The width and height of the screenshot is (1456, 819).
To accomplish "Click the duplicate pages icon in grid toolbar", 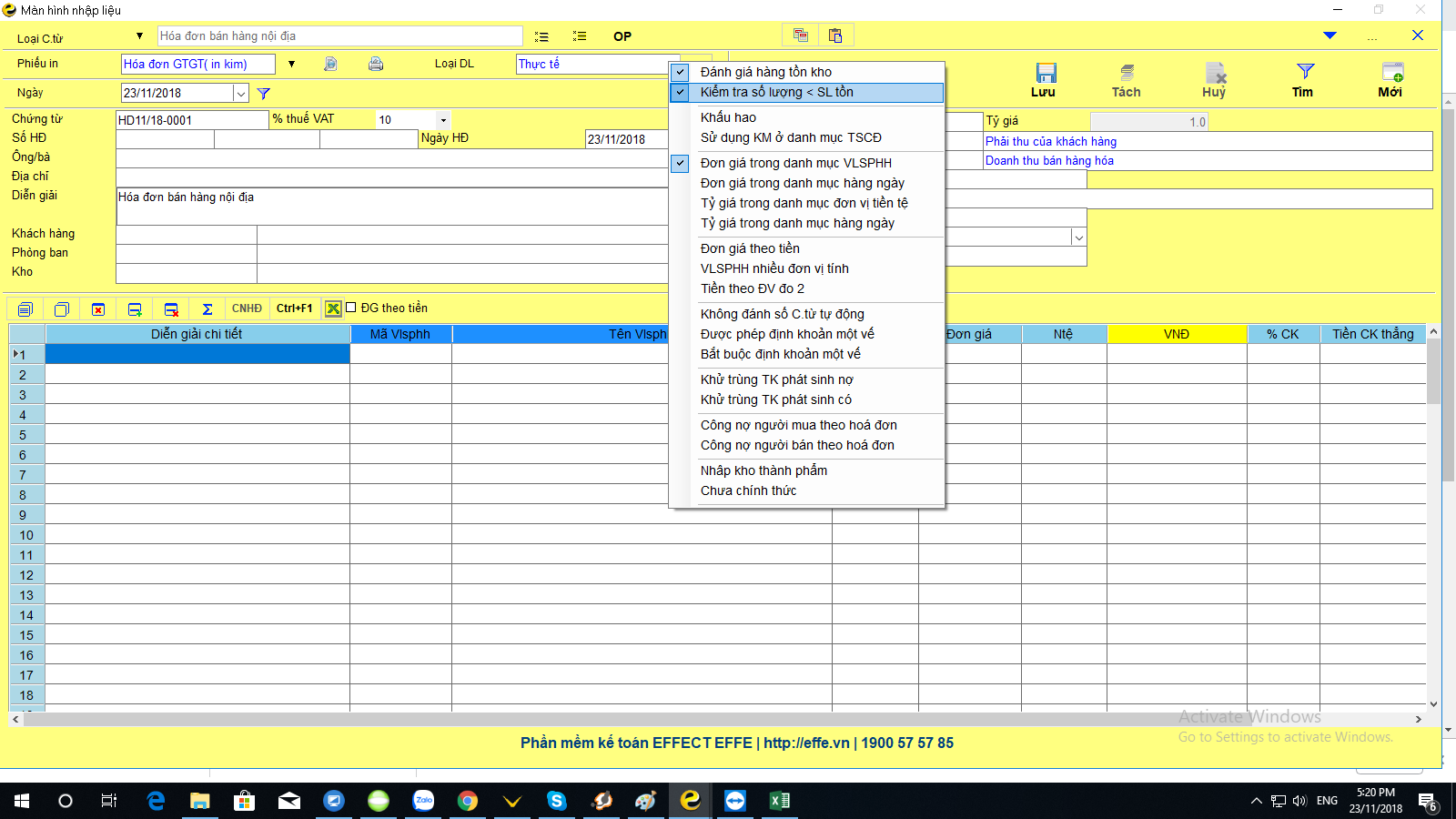I will point(62,308).
